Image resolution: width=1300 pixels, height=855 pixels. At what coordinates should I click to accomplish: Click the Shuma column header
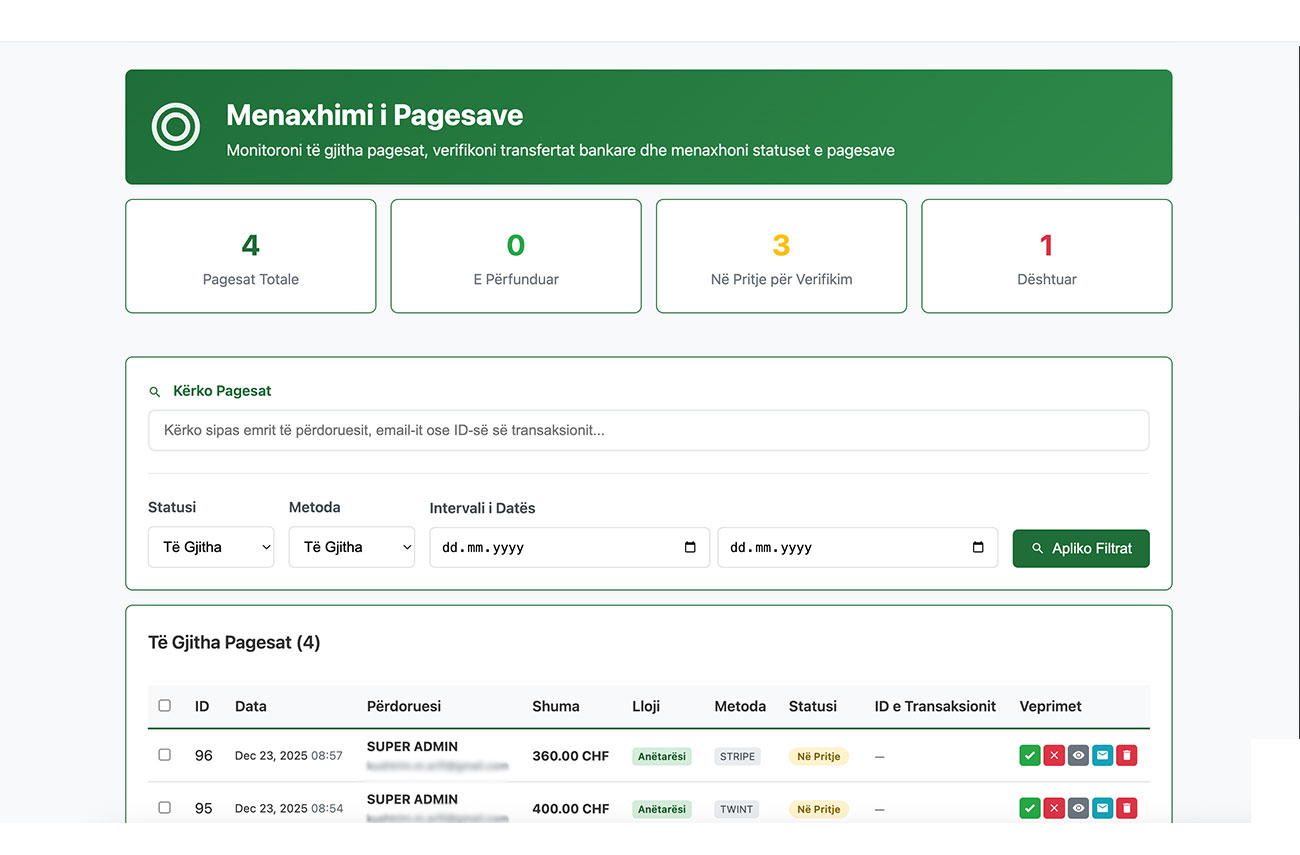coord(556,706)
